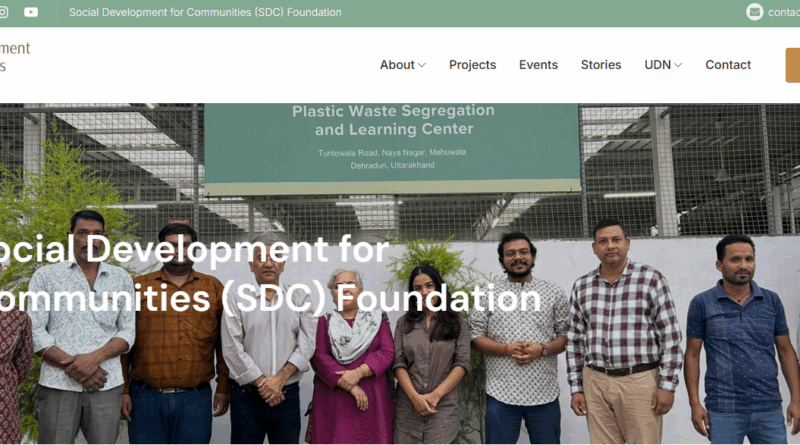Expand the chevron beside UDN
800x445 pixels.
click(x=678, y=65)
